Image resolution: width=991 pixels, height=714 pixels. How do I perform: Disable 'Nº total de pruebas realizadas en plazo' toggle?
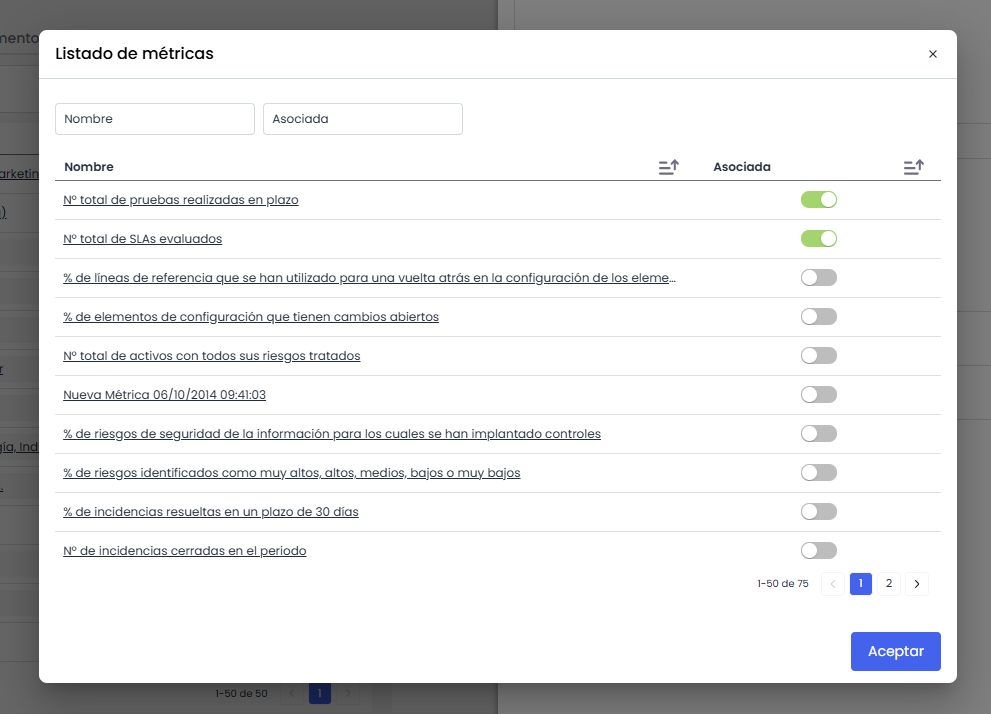point(818,200)
